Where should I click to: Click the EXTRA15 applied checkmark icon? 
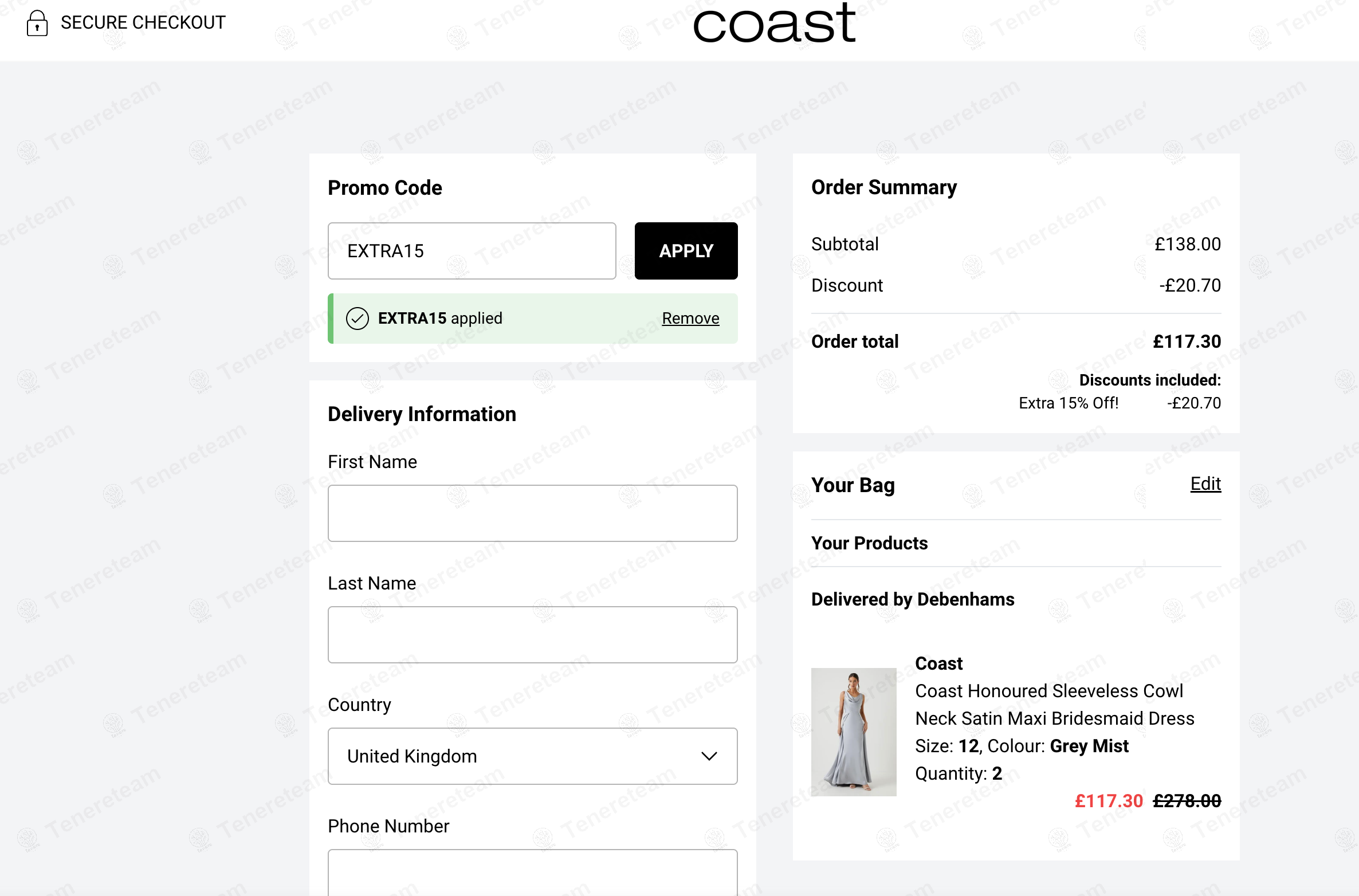point(357,319)
